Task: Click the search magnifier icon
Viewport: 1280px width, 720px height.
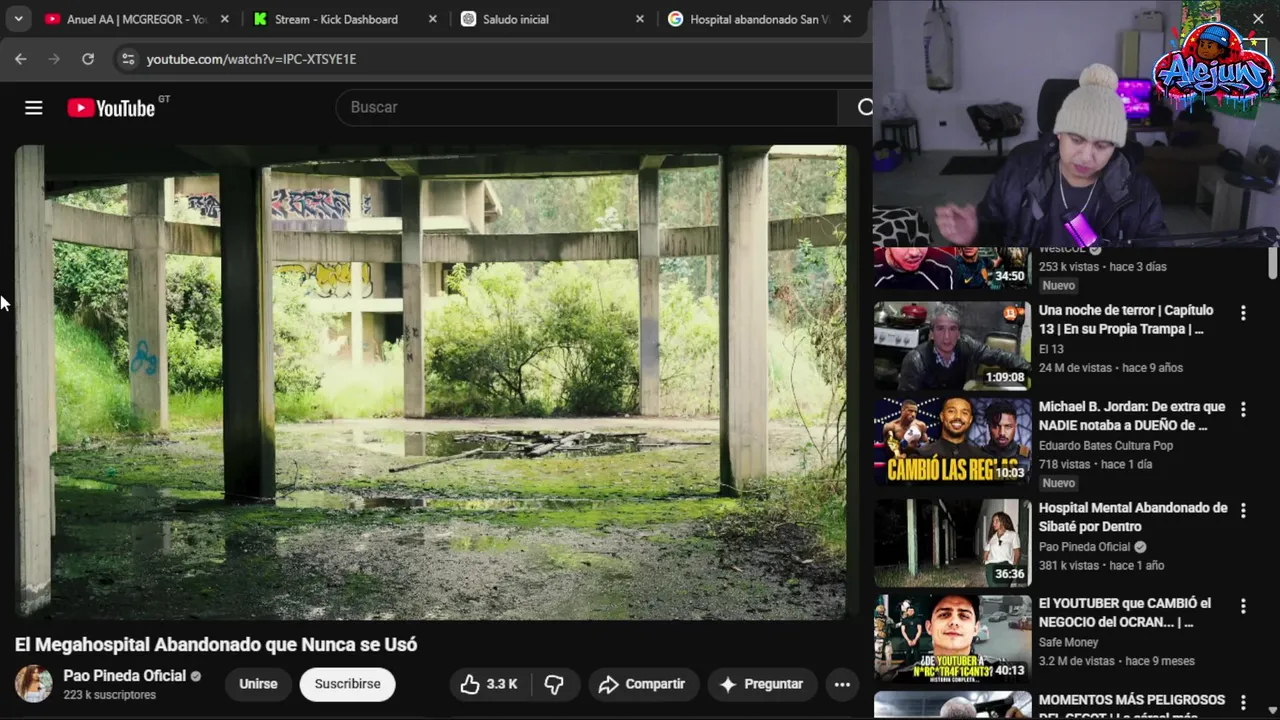Action: click(x=864, y=108)
